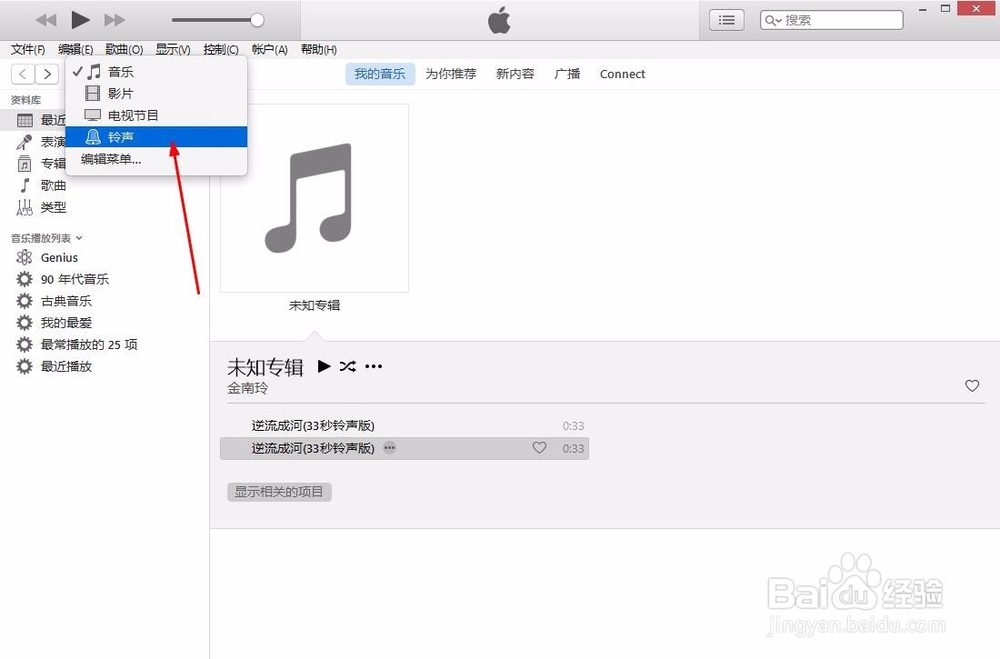Open the more options (…) icon for 未知专辑

point(373,366)
